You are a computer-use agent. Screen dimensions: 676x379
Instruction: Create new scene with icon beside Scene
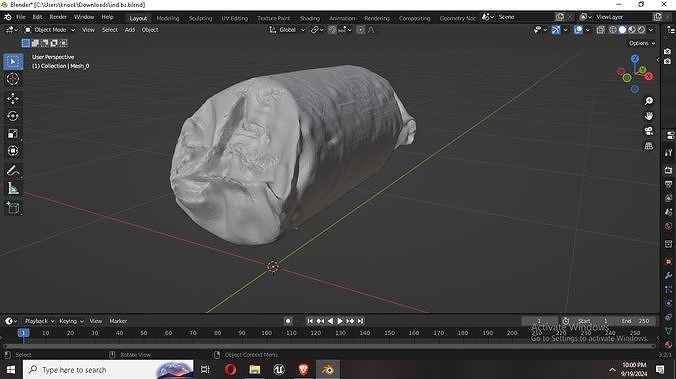(x=560, y=17)
